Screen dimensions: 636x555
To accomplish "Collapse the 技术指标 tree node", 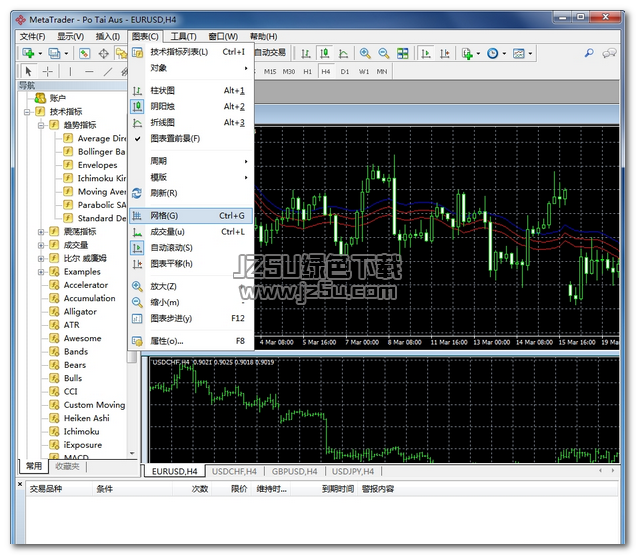I will (x=27, y=112).
